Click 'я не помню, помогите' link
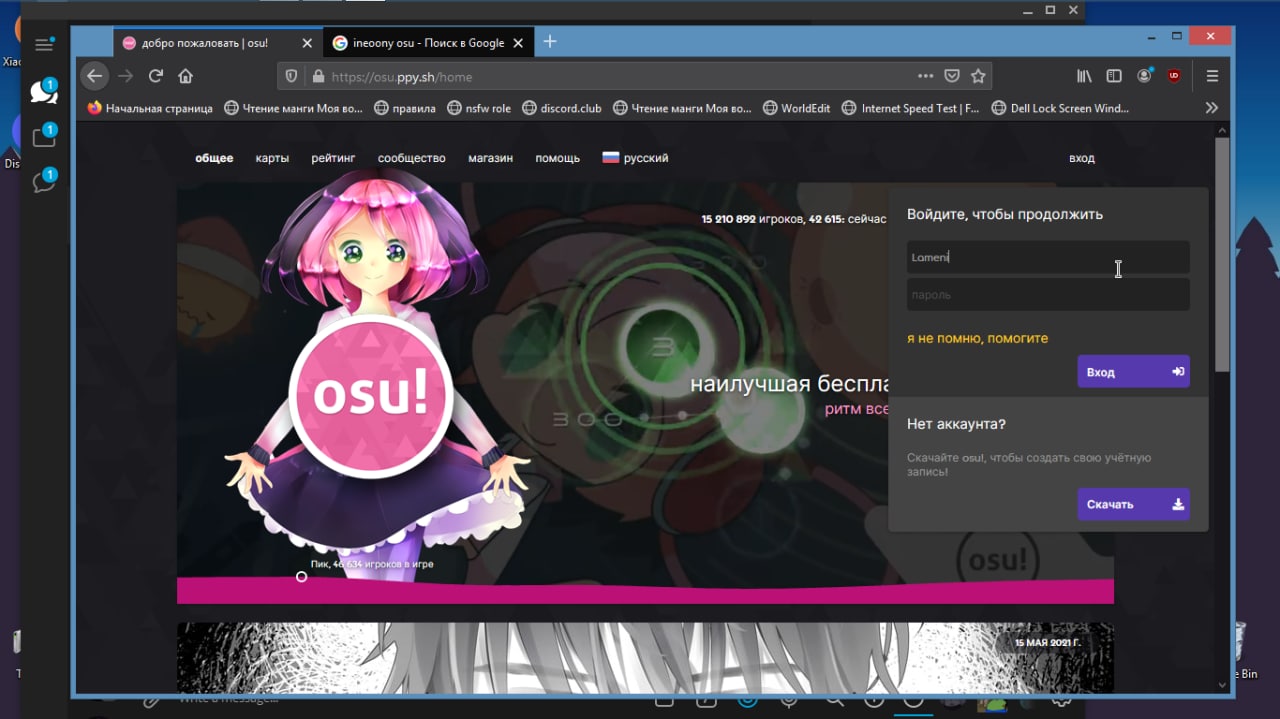 [x=977, y=339]
